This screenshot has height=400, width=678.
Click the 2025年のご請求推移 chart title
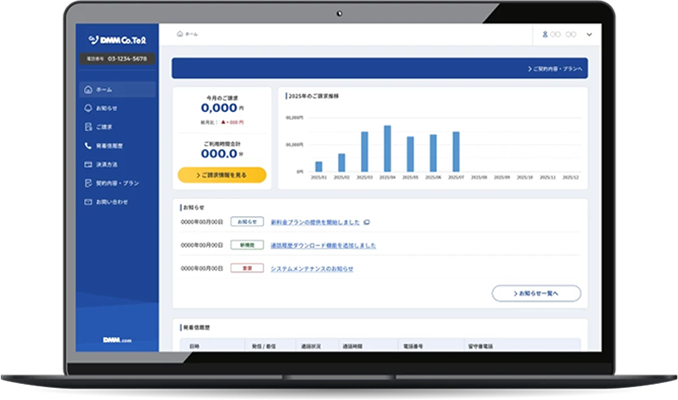click(313, 96)
